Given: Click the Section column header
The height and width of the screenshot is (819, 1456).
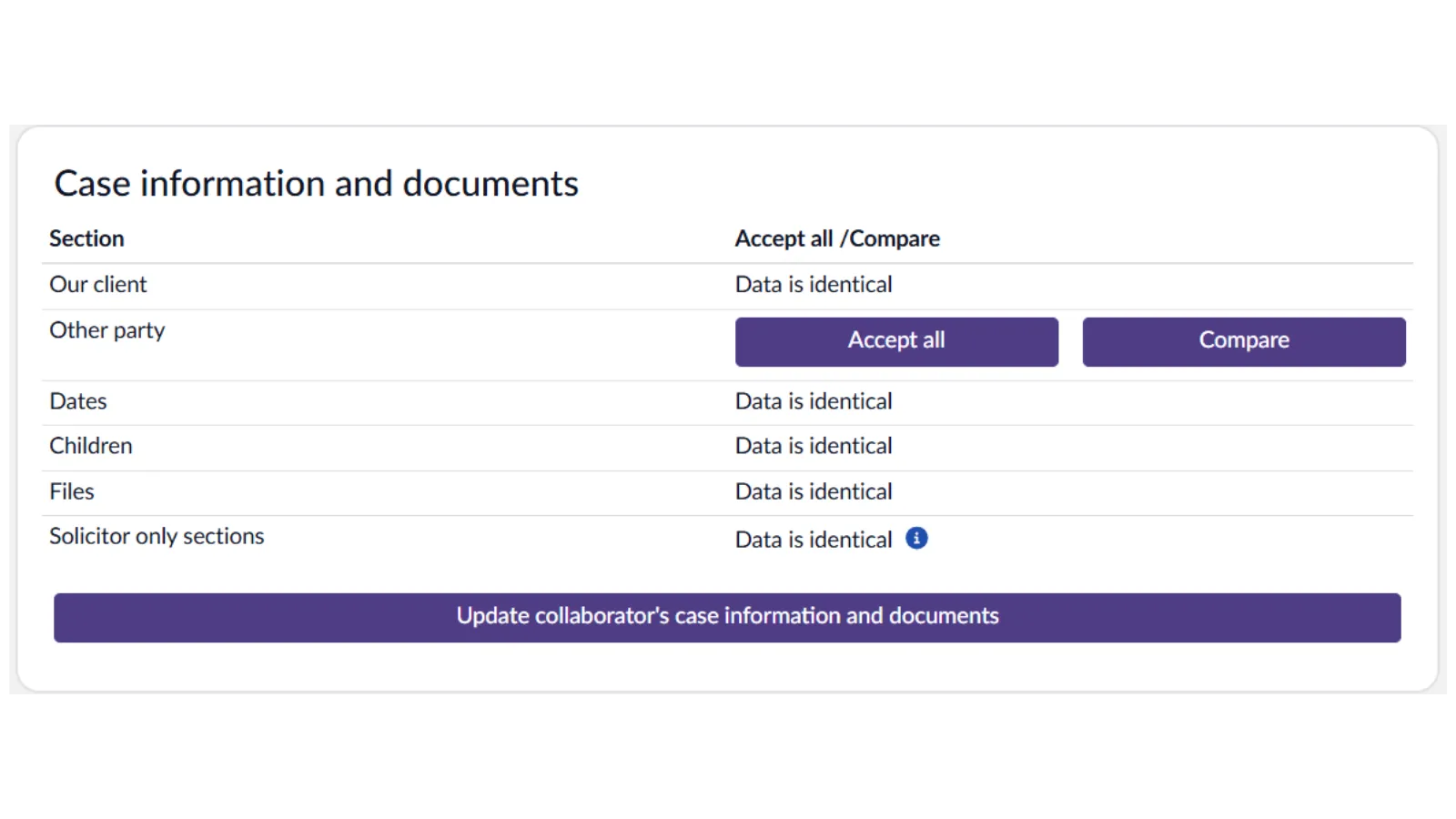Looking at the screenshot, I should 86,238.
